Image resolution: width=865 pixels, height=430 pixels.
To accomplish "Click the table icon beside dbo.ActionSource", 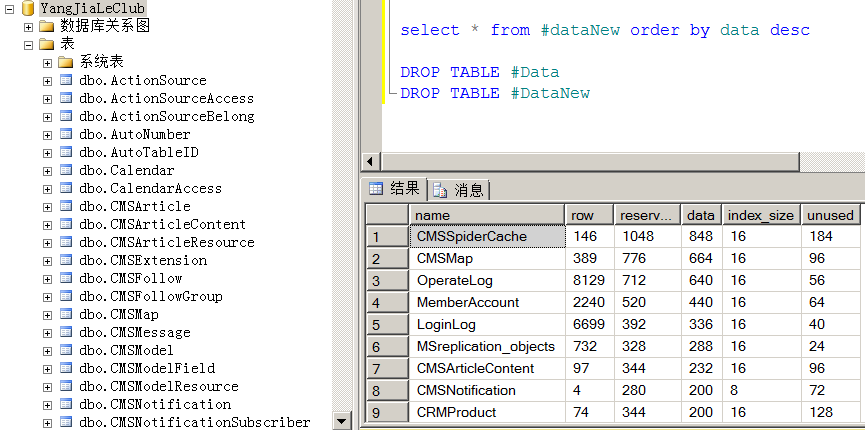I will pos(66,80).
